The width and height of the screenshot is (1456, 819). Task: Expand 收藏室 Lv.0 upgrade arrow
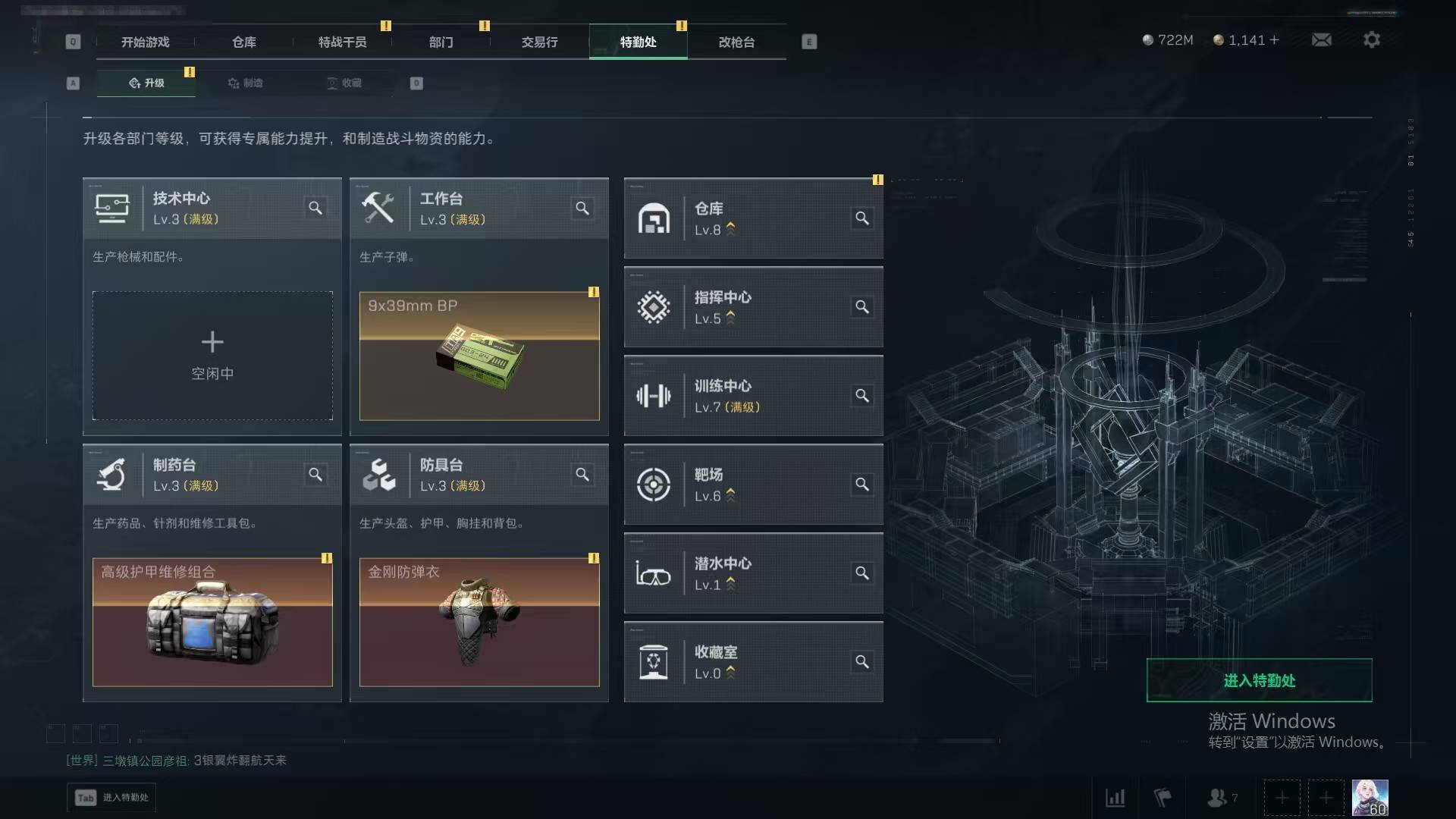pos(731,673)
